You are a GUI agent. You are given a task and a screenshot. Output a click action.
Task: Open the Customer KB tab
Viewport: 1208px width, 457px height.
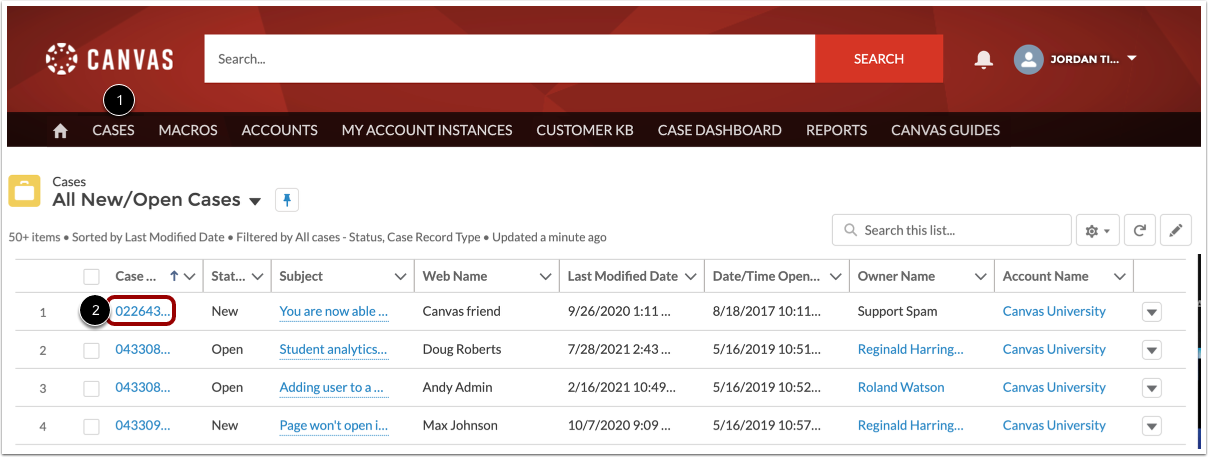[x=585, y=130]
